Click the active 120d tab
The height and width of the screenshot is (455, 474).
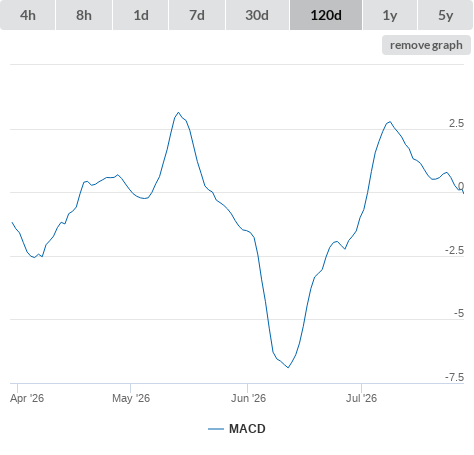tap(326, 15)
